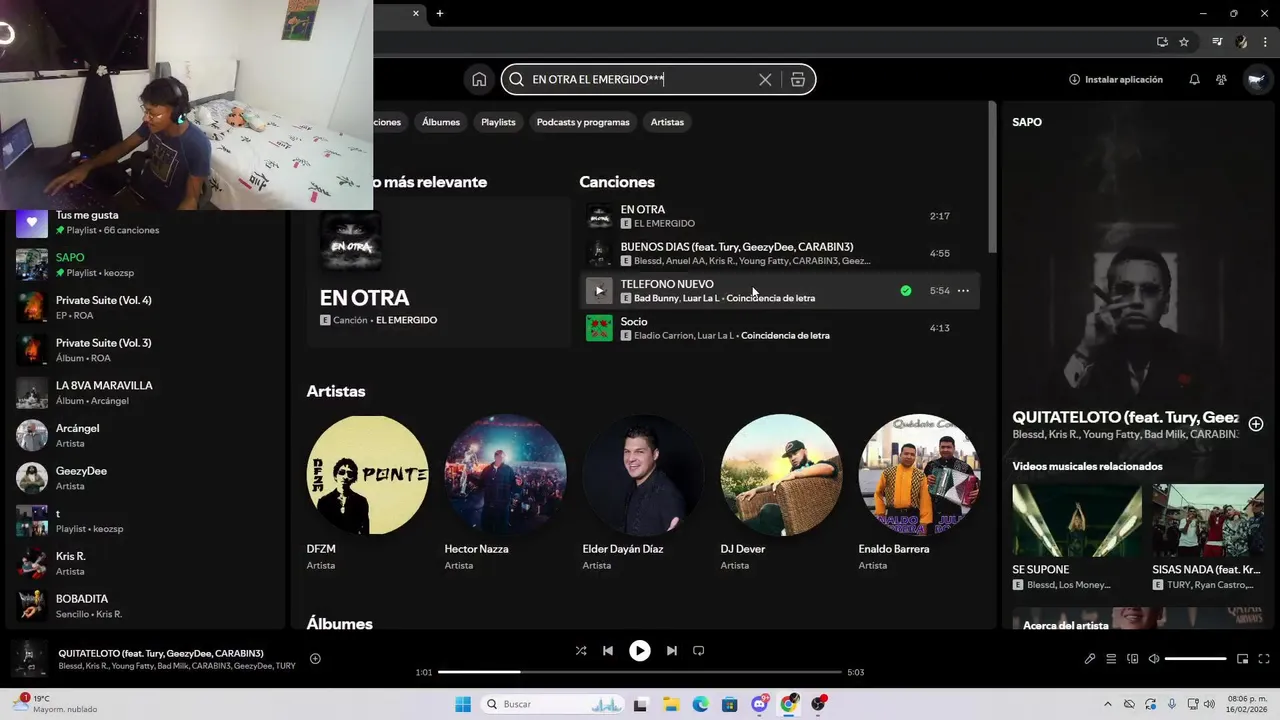The image size is (1280, 720).
Task: Seek in the song progress bar
Action: pos(640,672)
